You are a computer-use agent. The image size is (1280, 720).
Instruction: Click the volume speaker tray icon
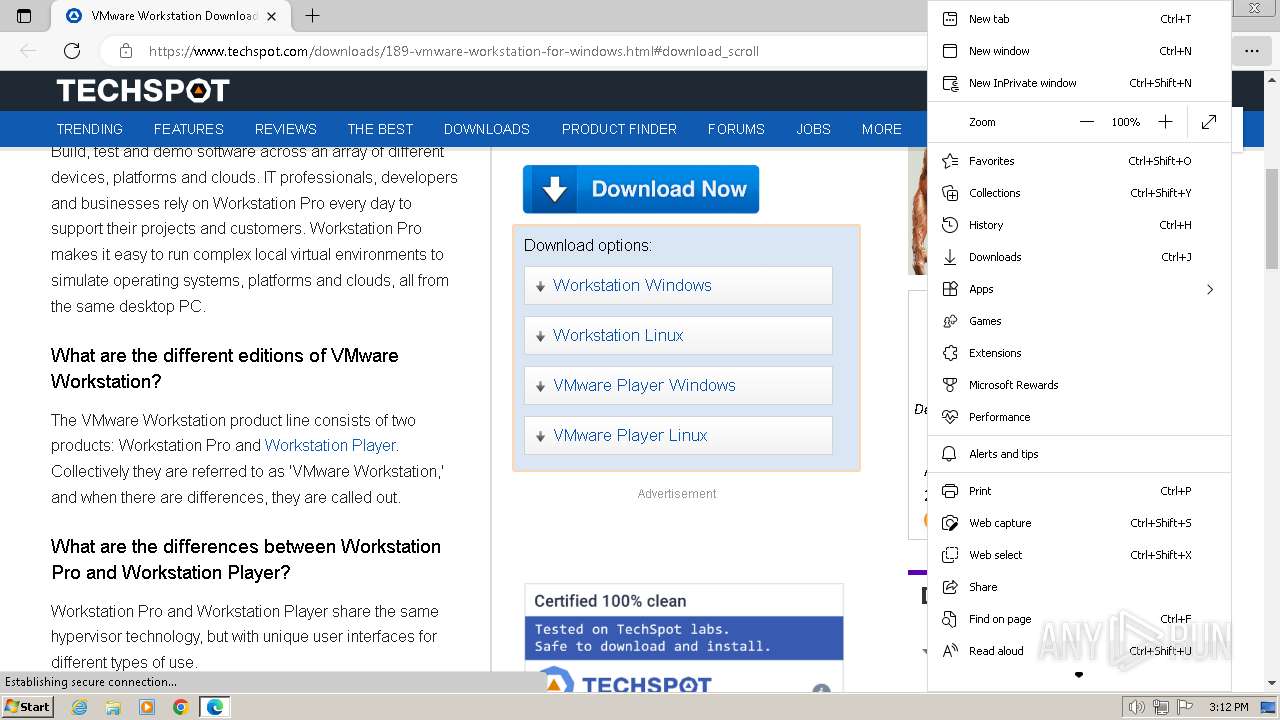coord(1136,707)
